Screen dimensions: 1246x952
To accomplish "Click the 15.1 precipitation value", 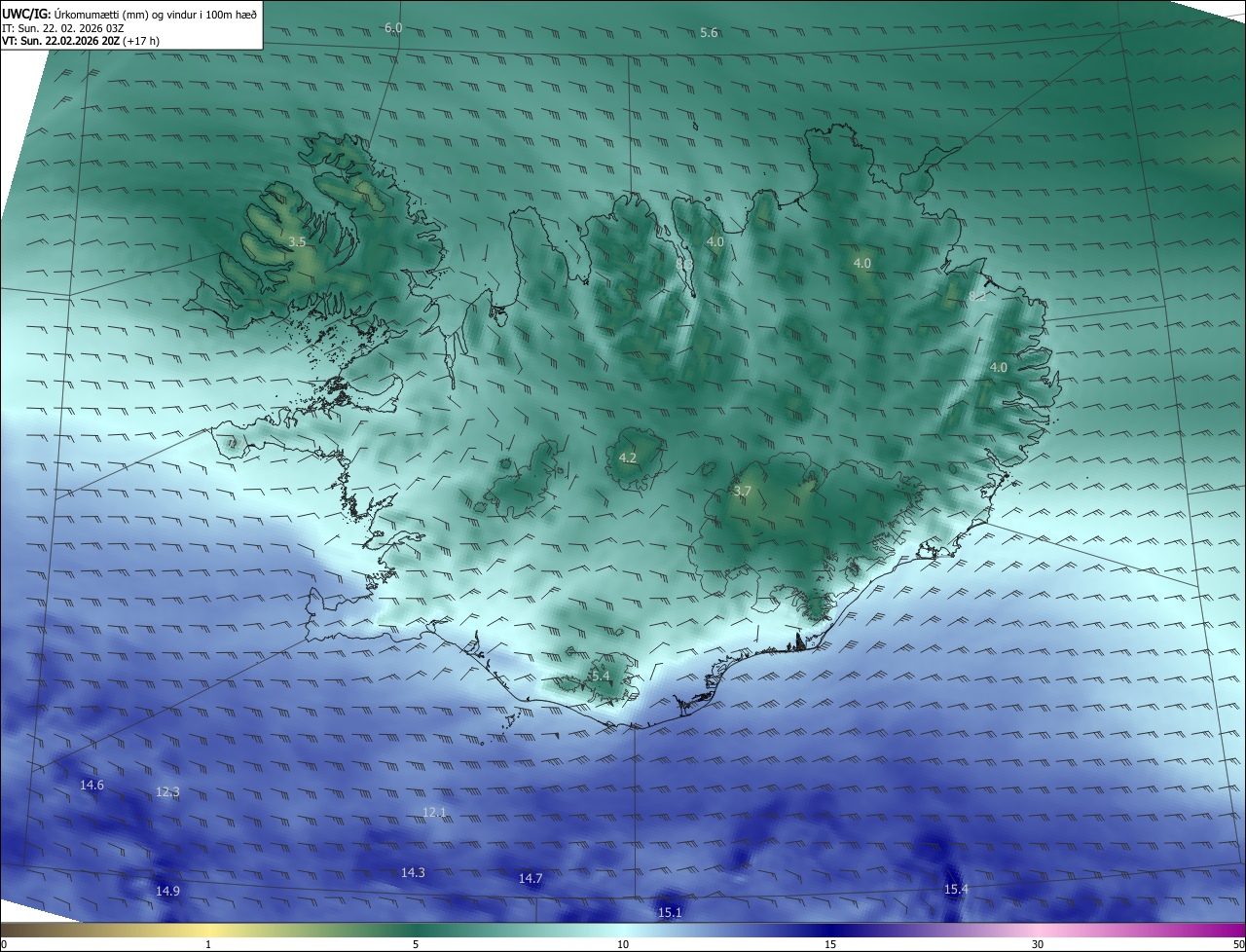I will pyautogui.click(x=670, y=912).
